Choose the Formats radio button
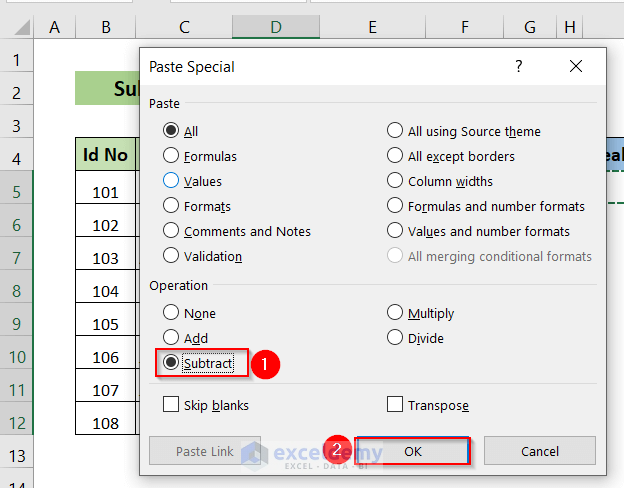This screenshot has width=624, height=488. (x=171, y=206)
